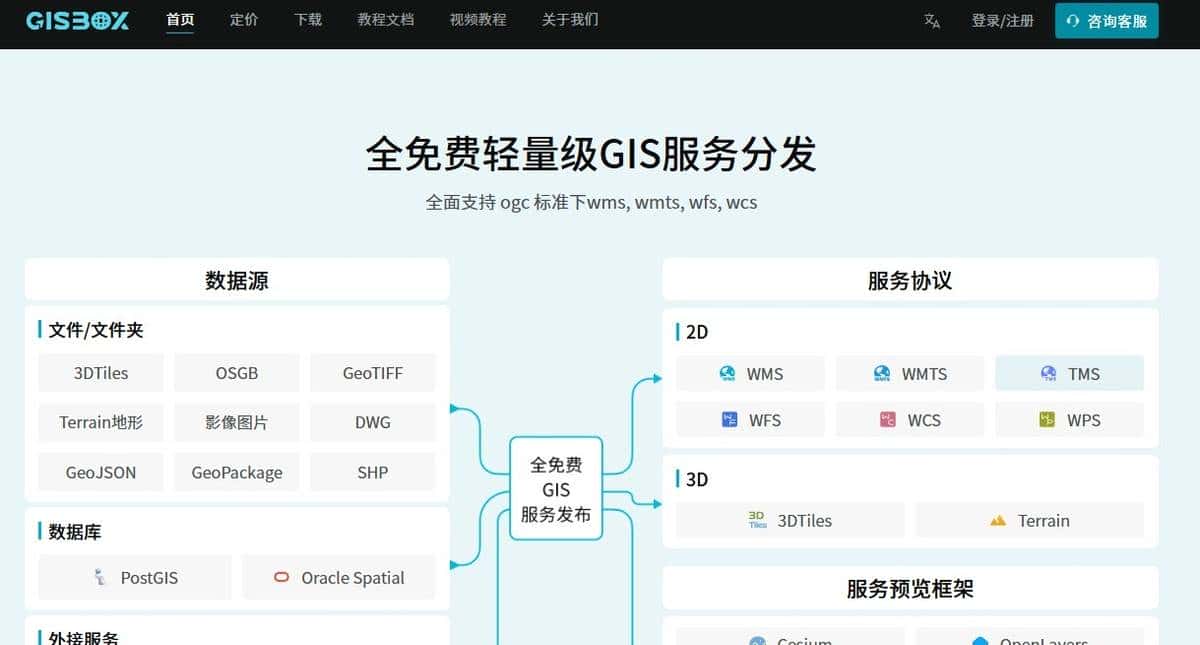Click the Terrain mountain icon

pos(998,520)
